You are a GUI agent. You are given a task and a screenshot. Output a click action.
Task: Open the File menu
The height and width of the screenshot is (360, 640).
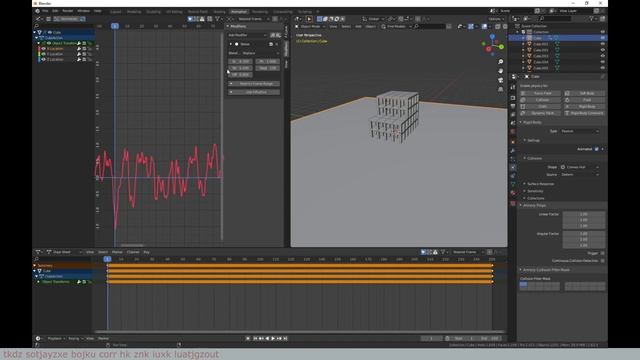45,11
